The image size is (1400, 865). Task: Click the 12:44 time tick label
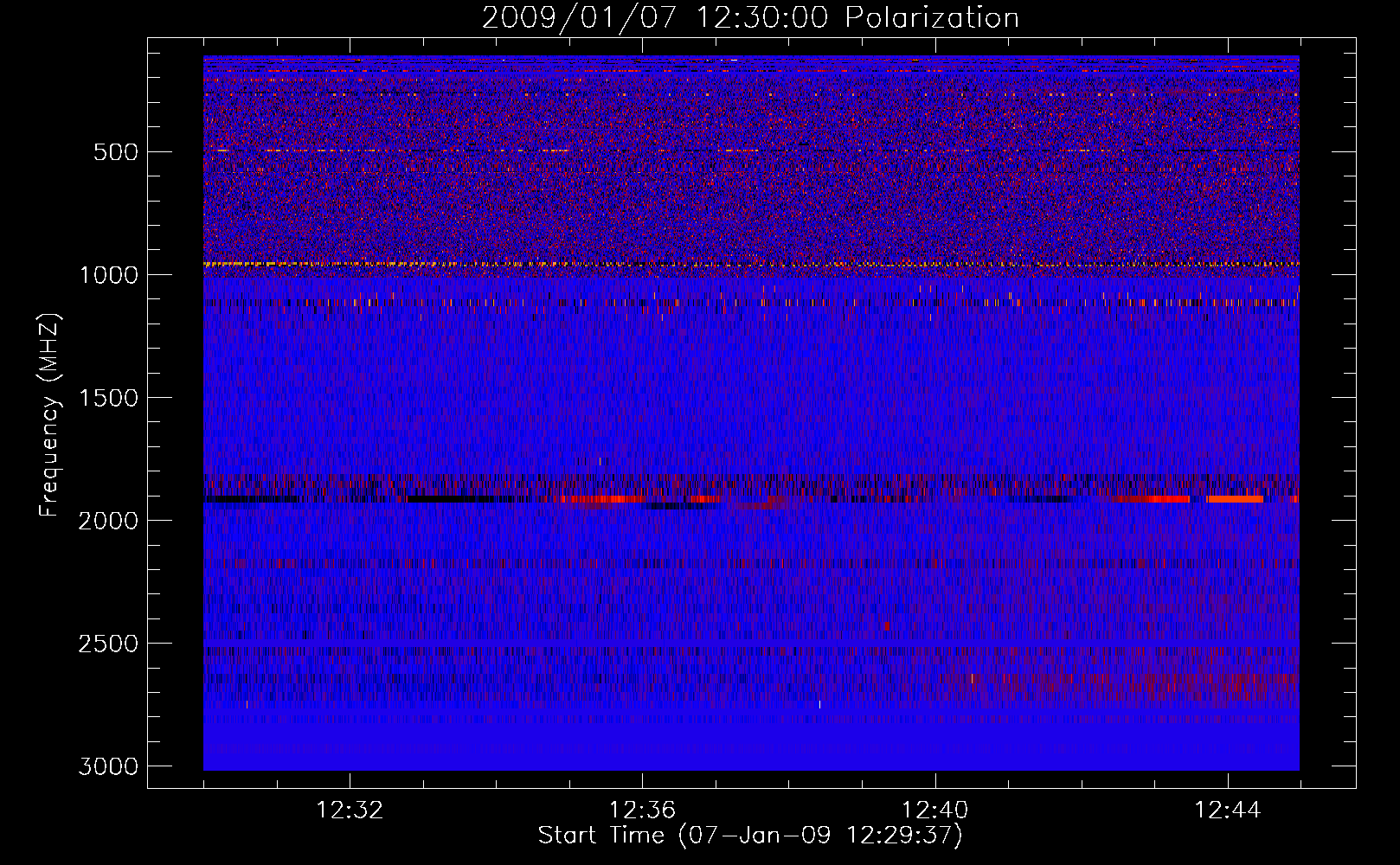click(1228, 811)
